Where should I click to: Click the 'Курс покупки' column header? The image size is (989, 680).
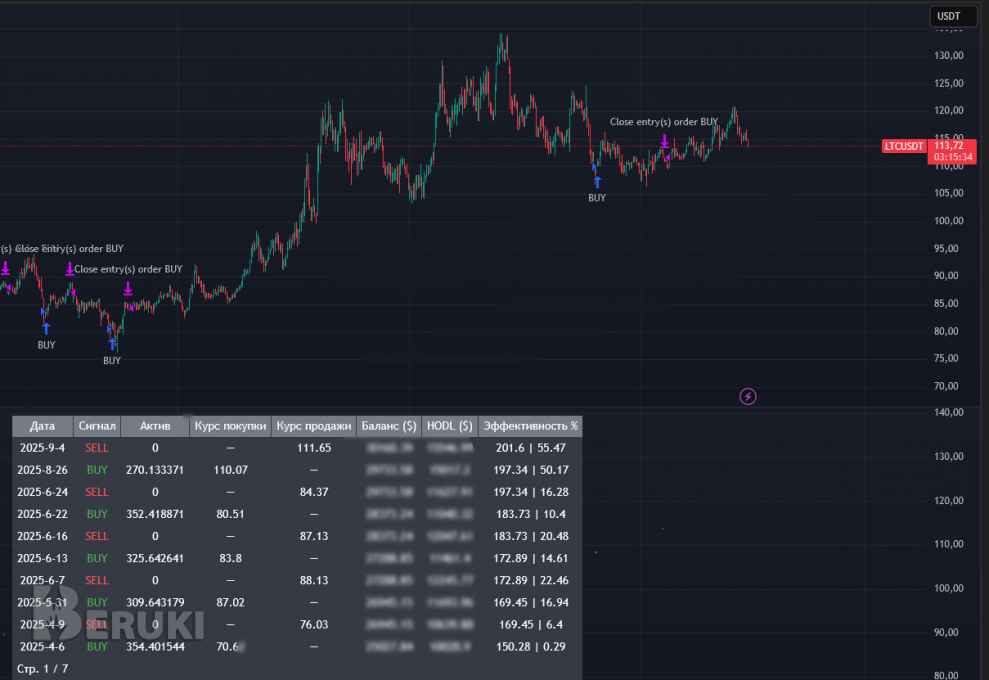tap(230, 426)
